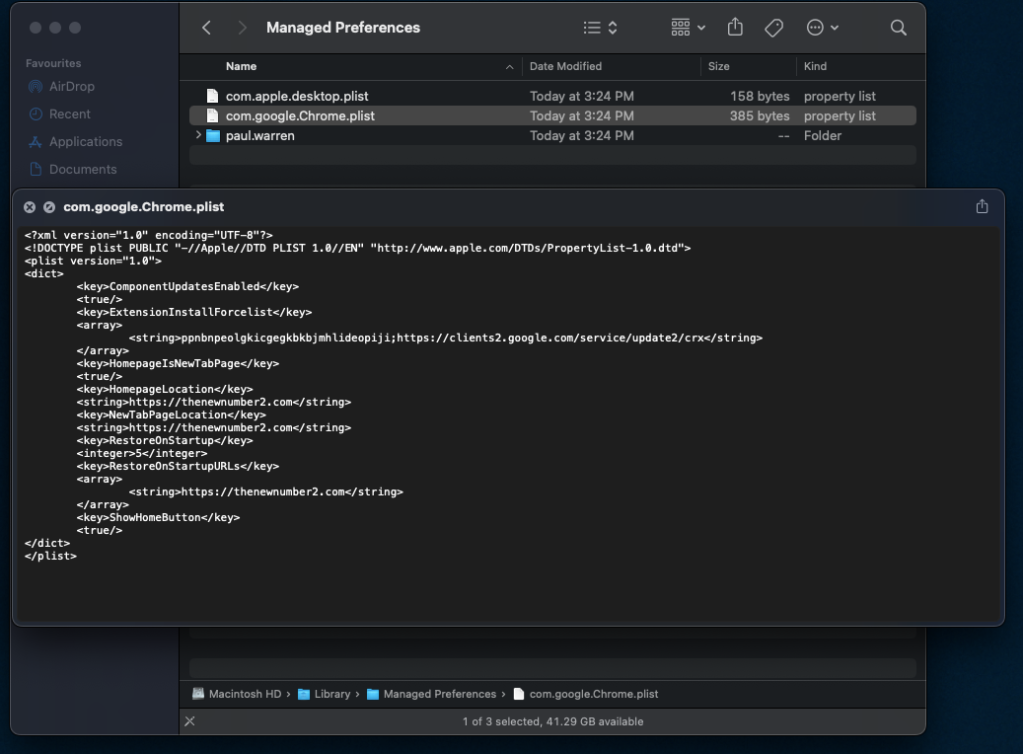Open the group-by options dropdown

tap(688, 27)
